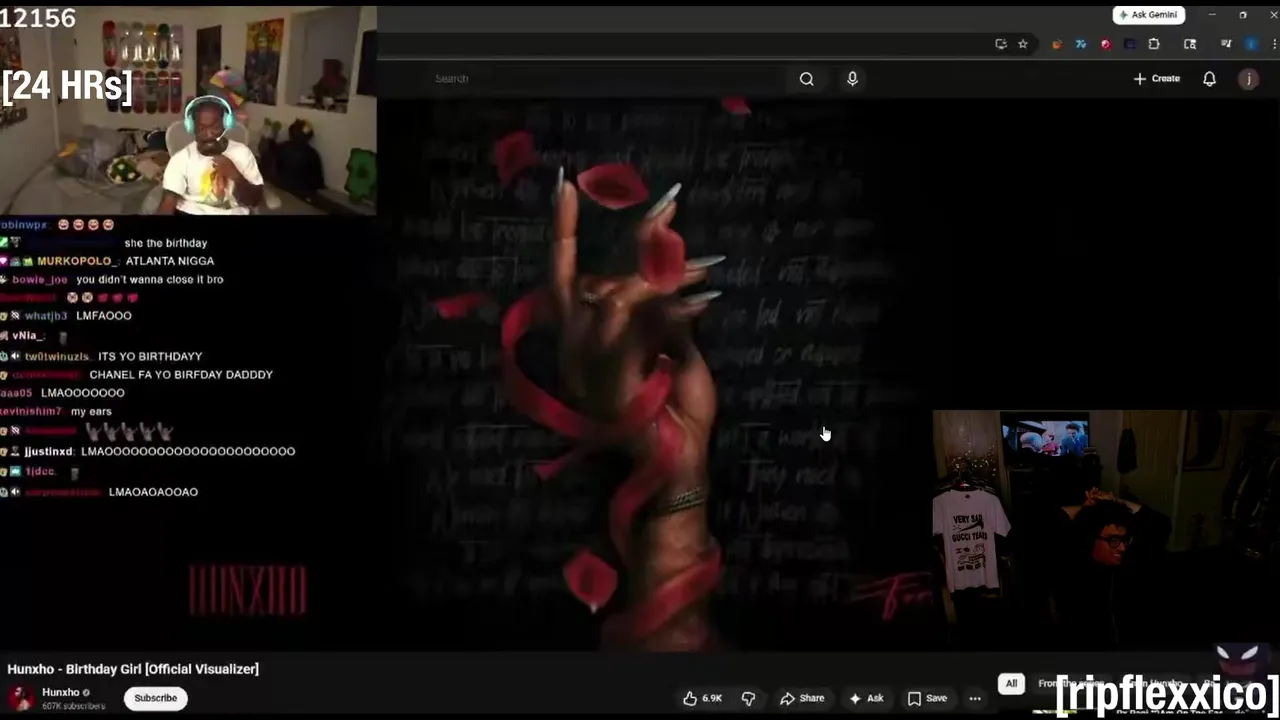The width and height of the screenshot is (1280, 720).
Task: Click the Hunxho channel avatar
Action: 20,698
